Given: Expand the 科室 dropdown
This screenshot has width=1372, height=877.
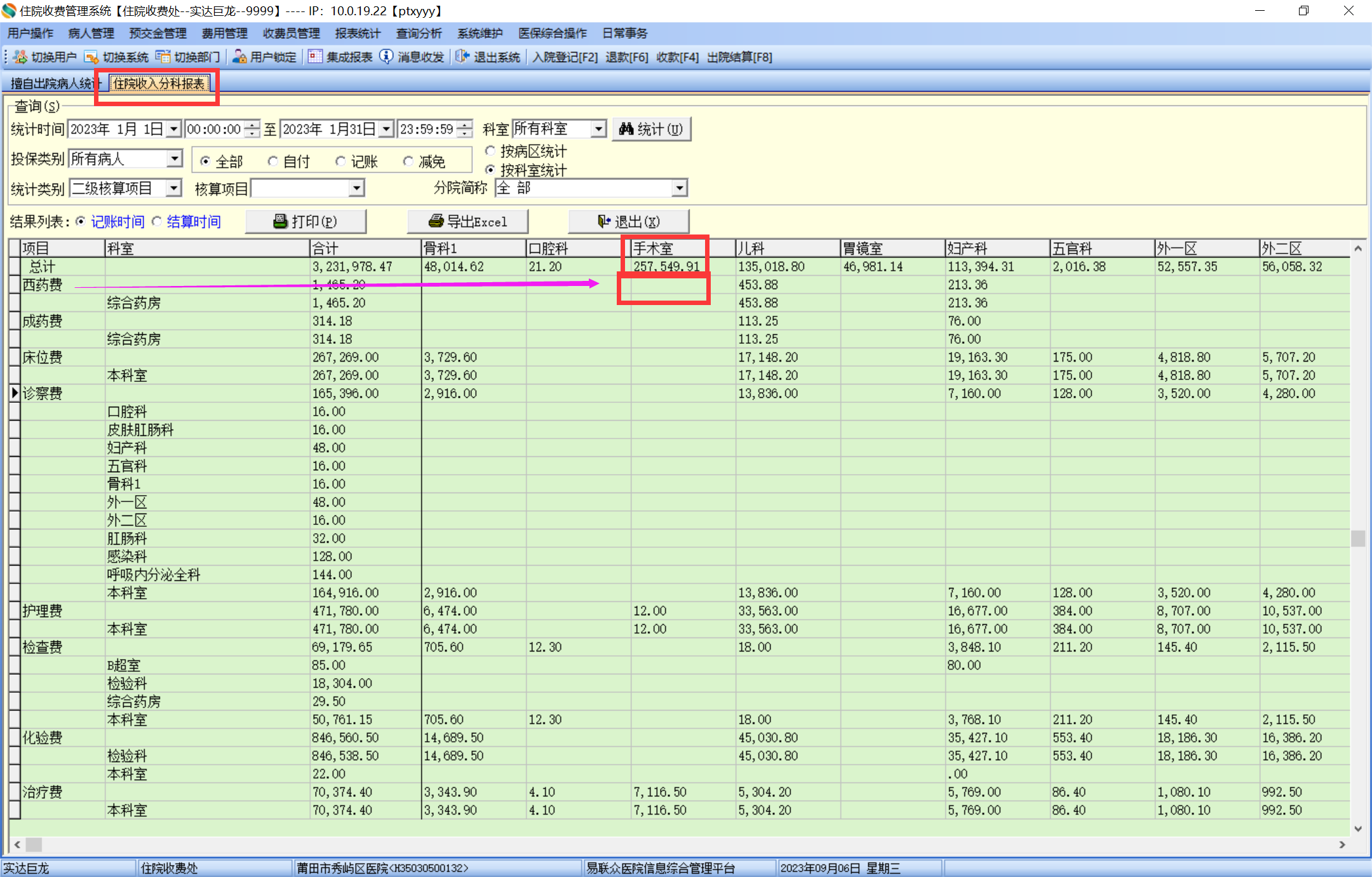Looking at the screenshot, I should click(598, 130).
